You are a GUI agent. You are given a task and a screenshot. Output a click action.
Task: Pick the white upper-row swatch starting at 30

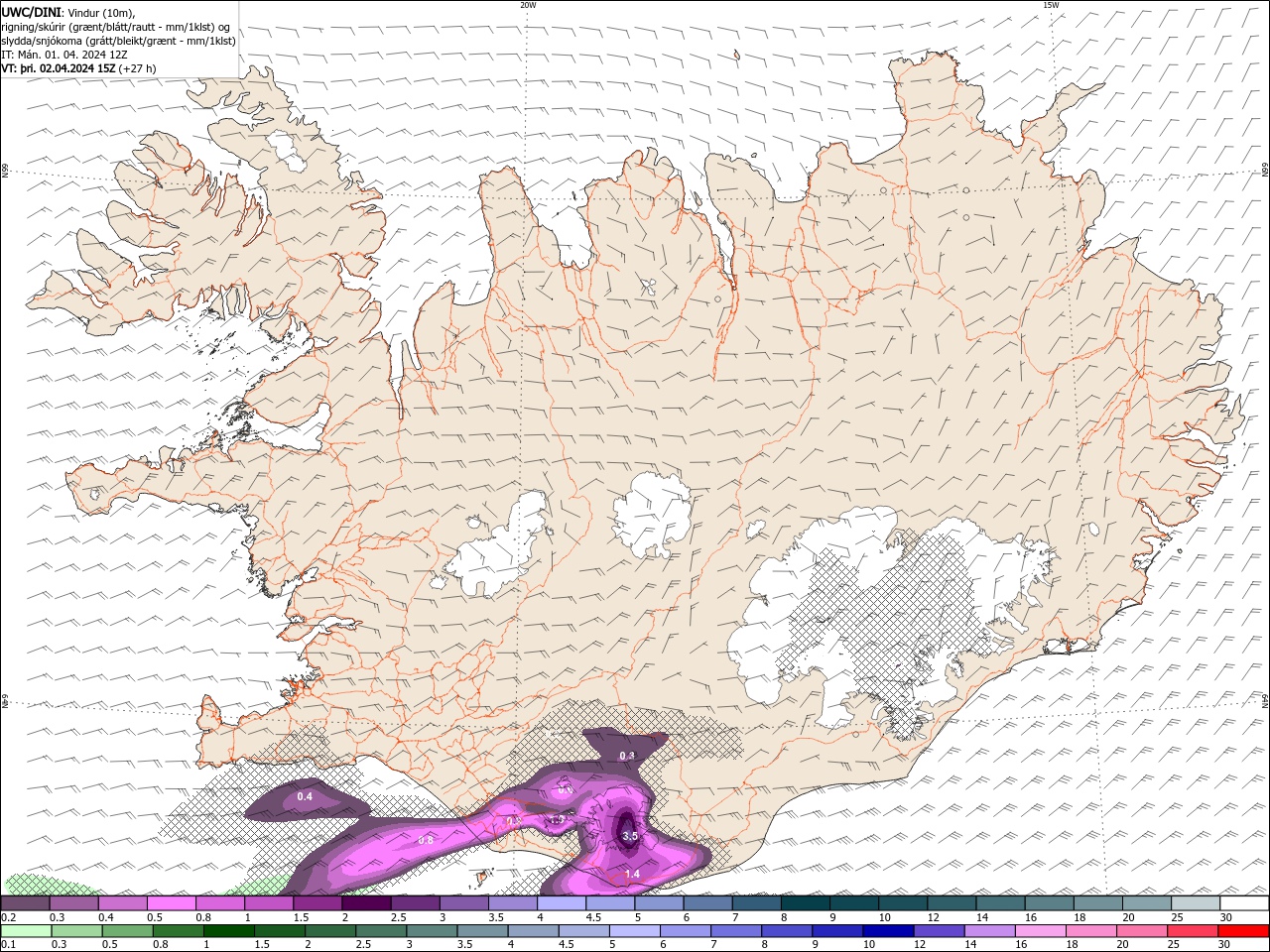(1243, 903)
